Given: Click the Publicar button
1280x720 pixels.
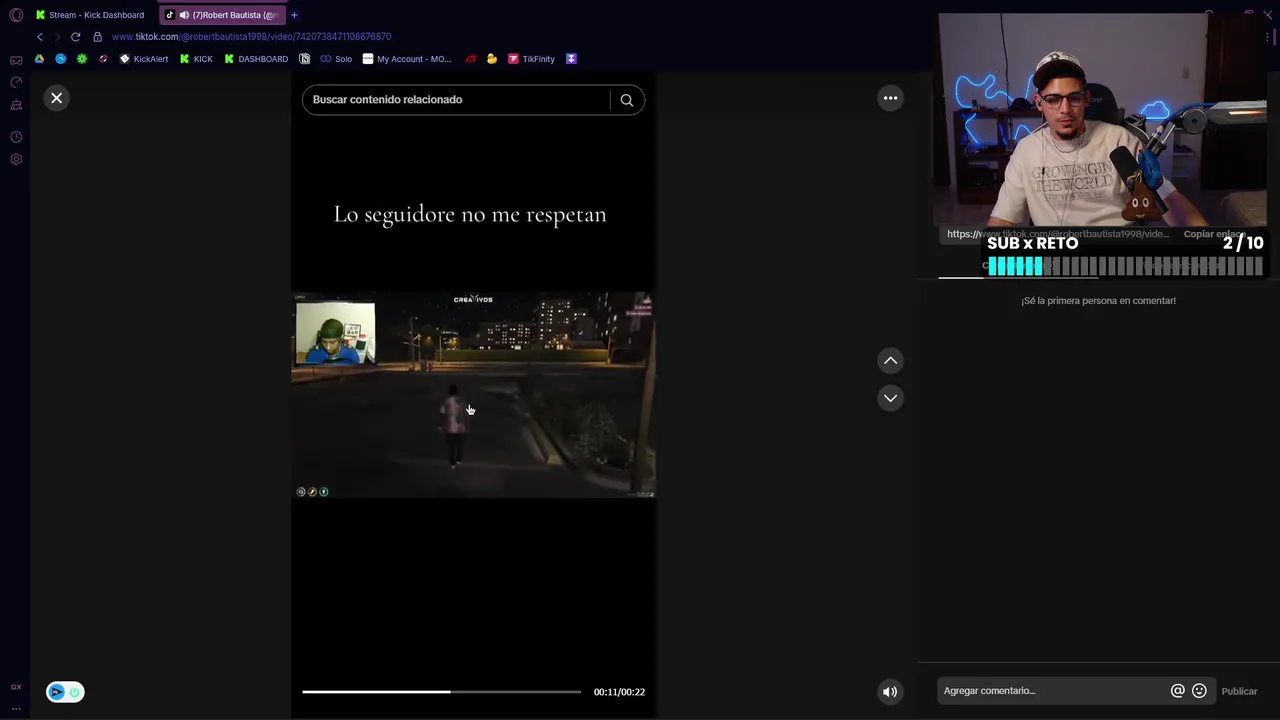Looking at the screenshot, I should click(1239, 691).
